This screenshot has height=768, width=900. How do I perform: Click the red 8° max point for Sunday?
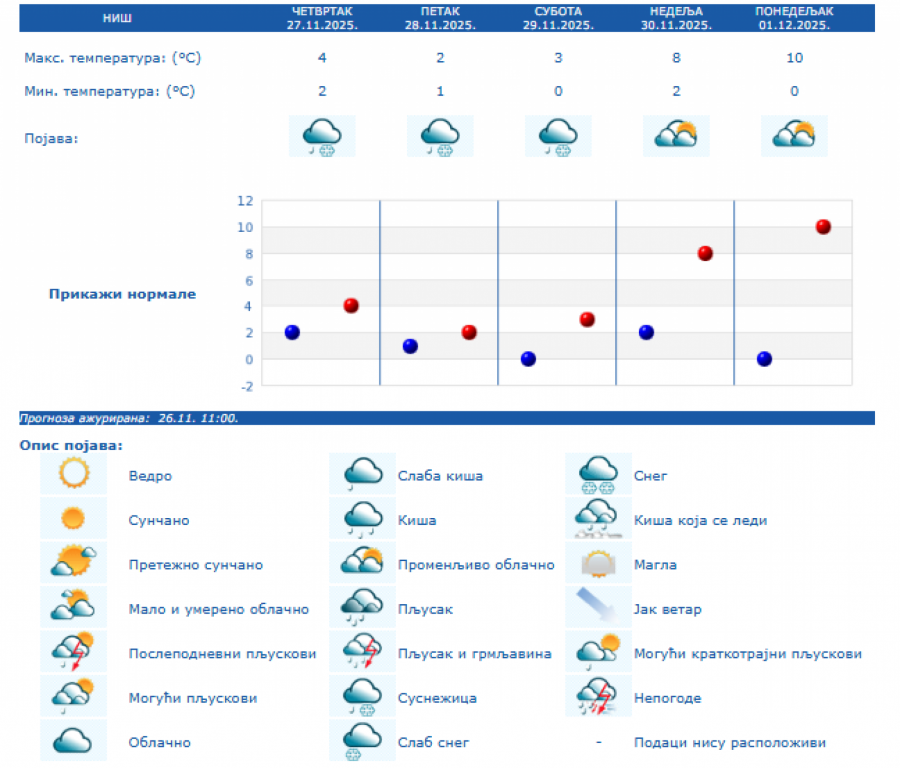click(705, 253)
